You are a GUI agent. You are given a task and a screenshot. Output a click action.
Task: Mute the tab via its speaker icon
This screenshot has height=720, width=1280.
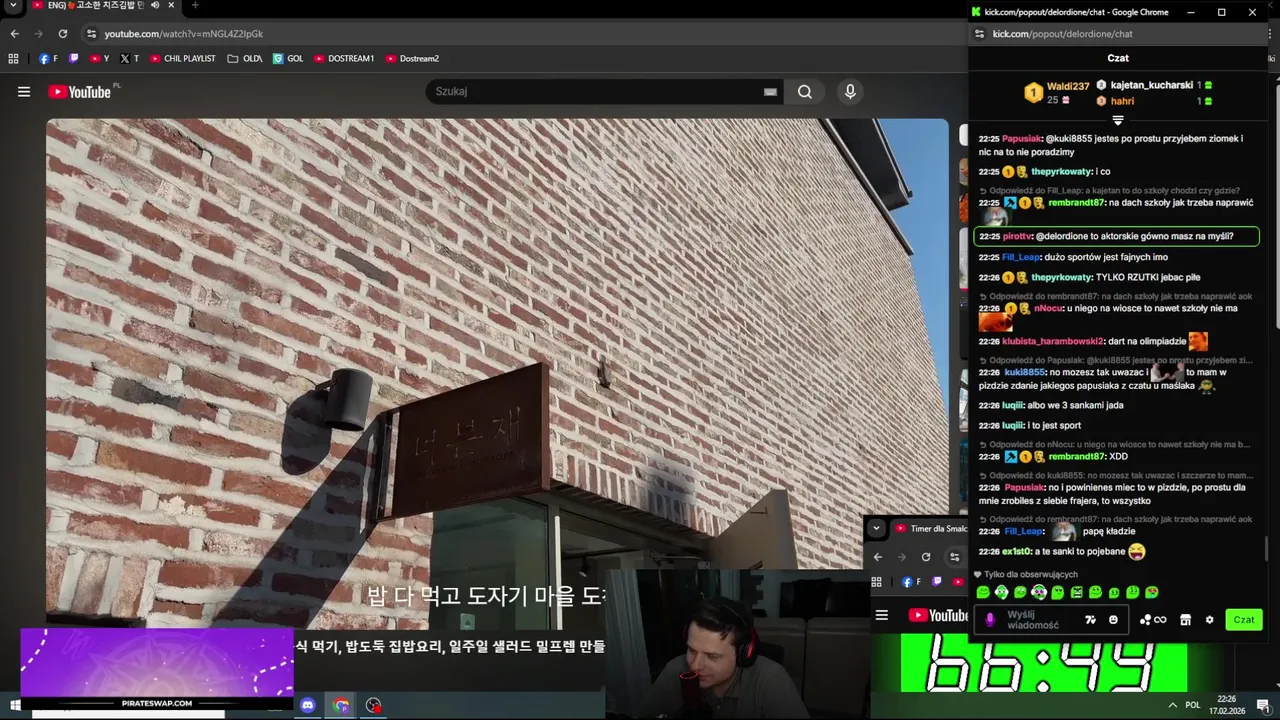154,6
